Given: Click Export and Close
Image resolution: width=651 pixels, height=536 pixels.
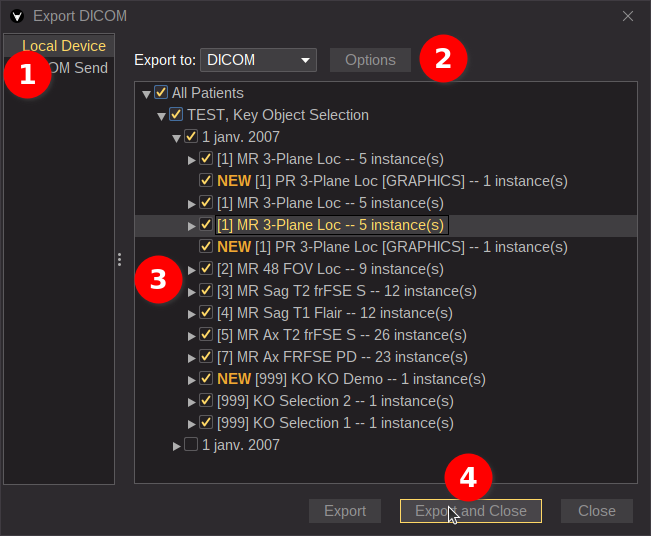Looking at the screenshot, I should tap(471, 511).
